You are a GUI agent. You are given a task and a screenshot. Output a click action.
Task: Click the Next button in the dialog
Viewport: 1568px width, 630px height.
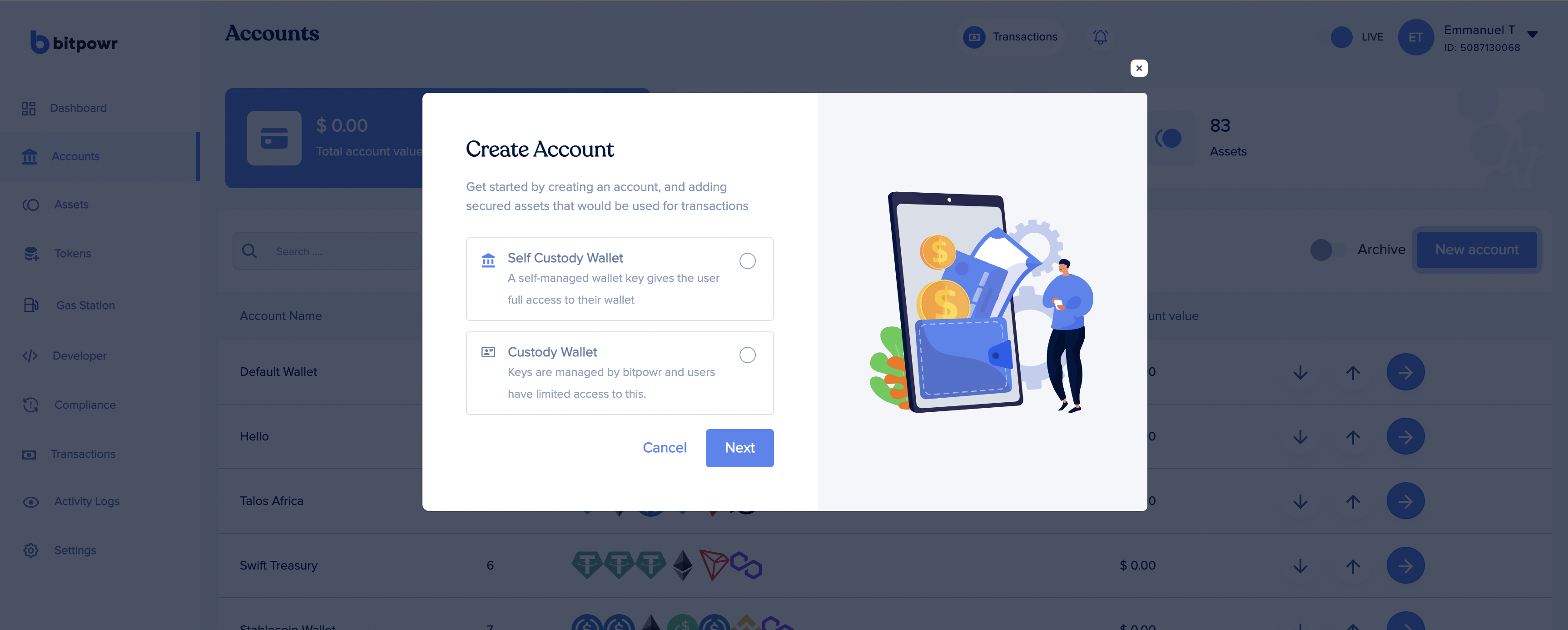[x=739, y=448]
